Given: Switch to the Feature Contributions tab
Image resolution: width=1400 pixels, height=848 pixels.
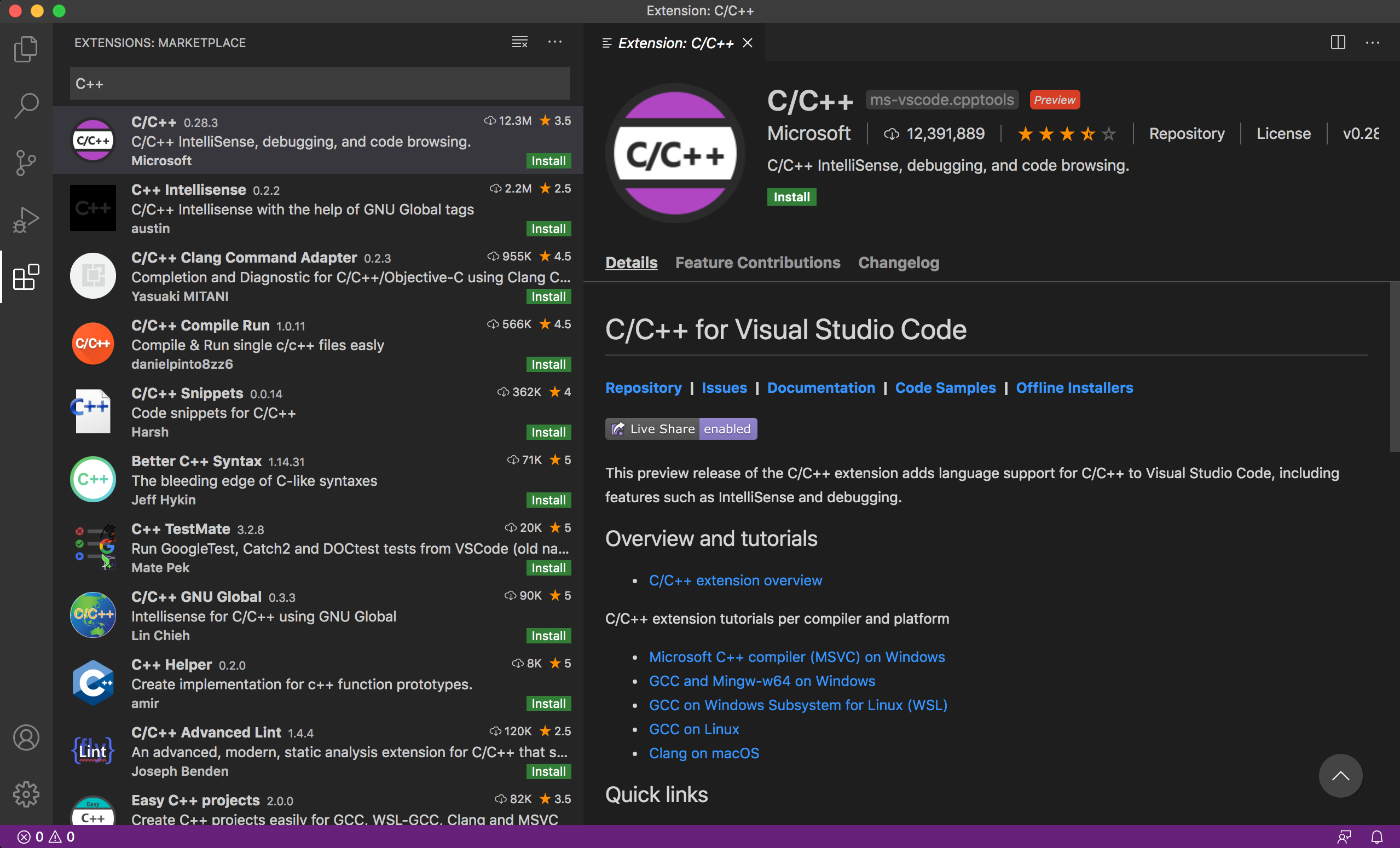Looking at the screenshot, I should point(757,263).
